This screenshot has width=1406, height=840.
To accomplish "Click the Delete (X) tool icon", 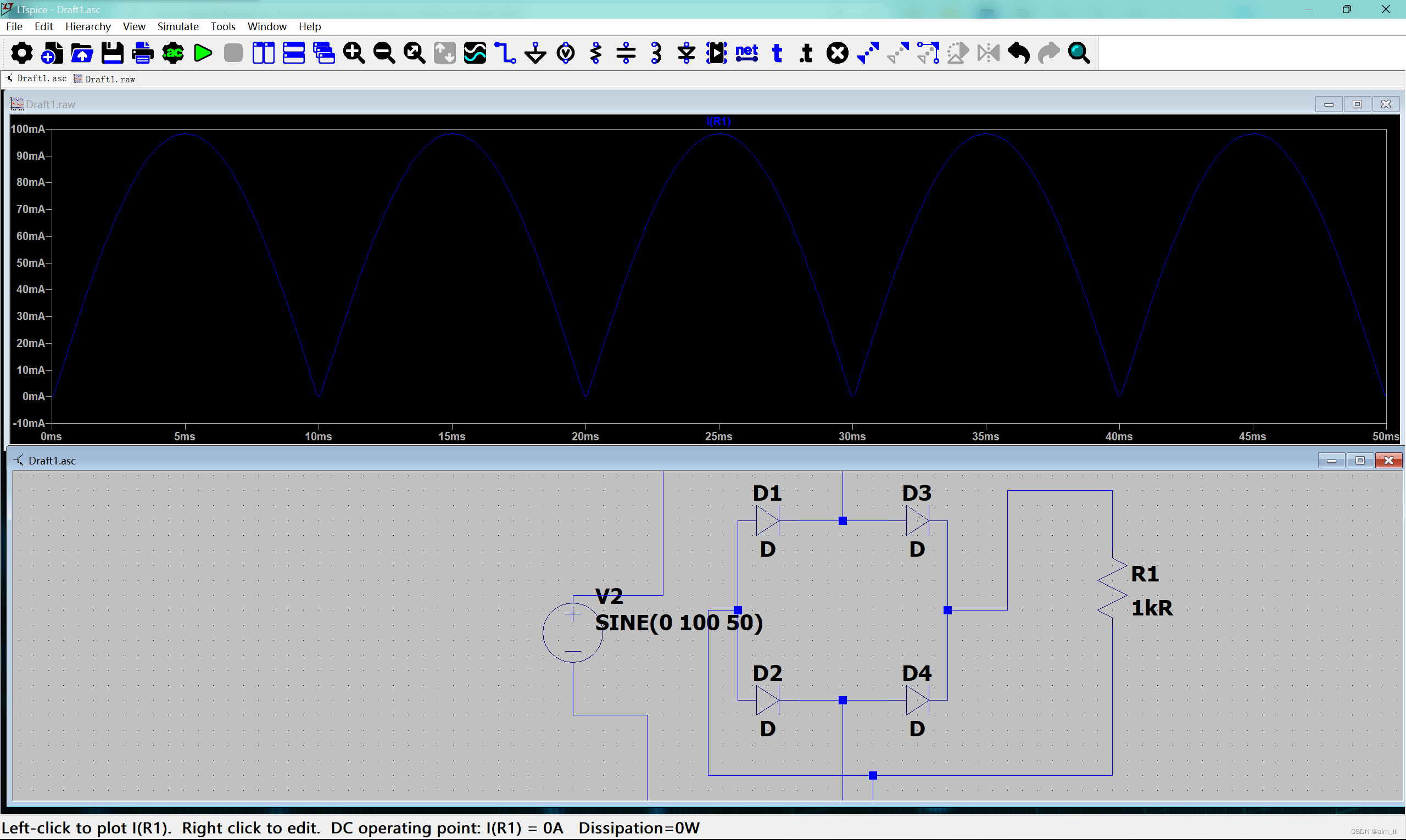I will pos(837,53).
